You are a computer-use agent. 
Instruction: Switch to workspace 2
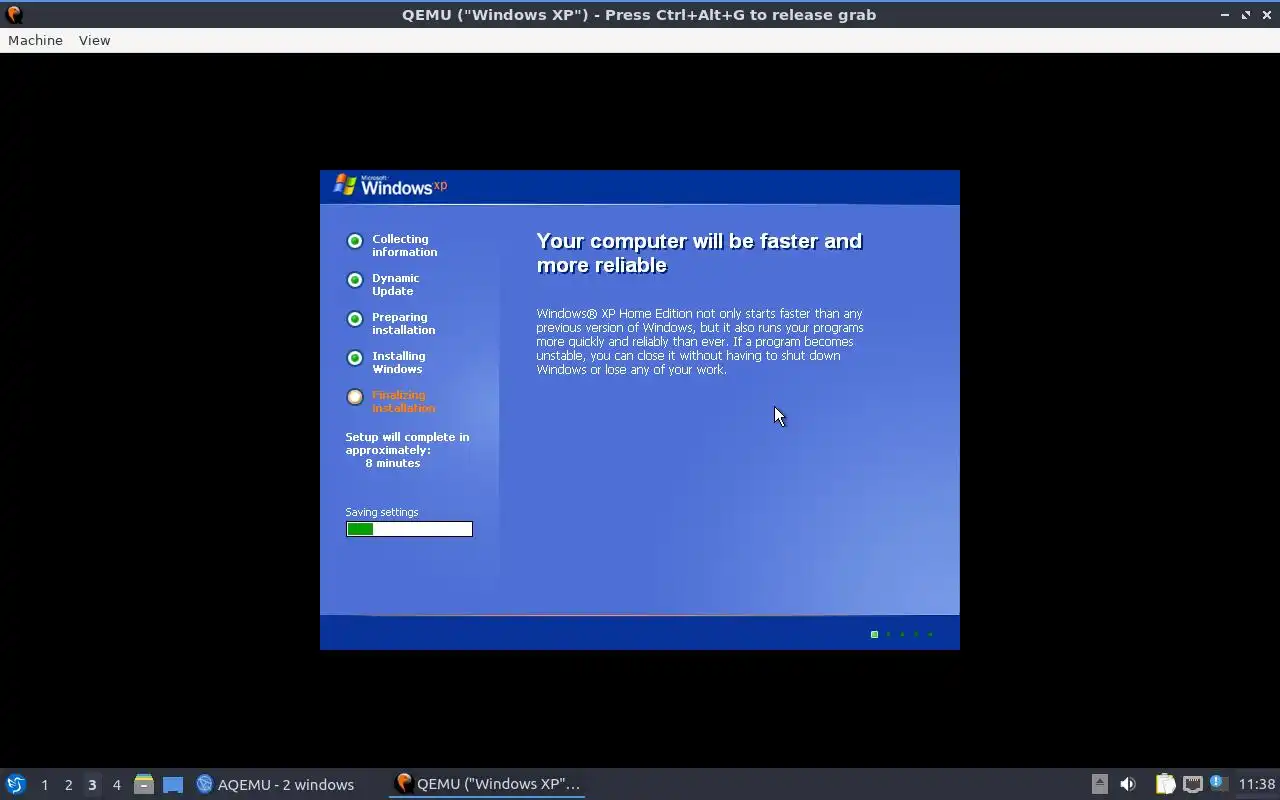68,785
